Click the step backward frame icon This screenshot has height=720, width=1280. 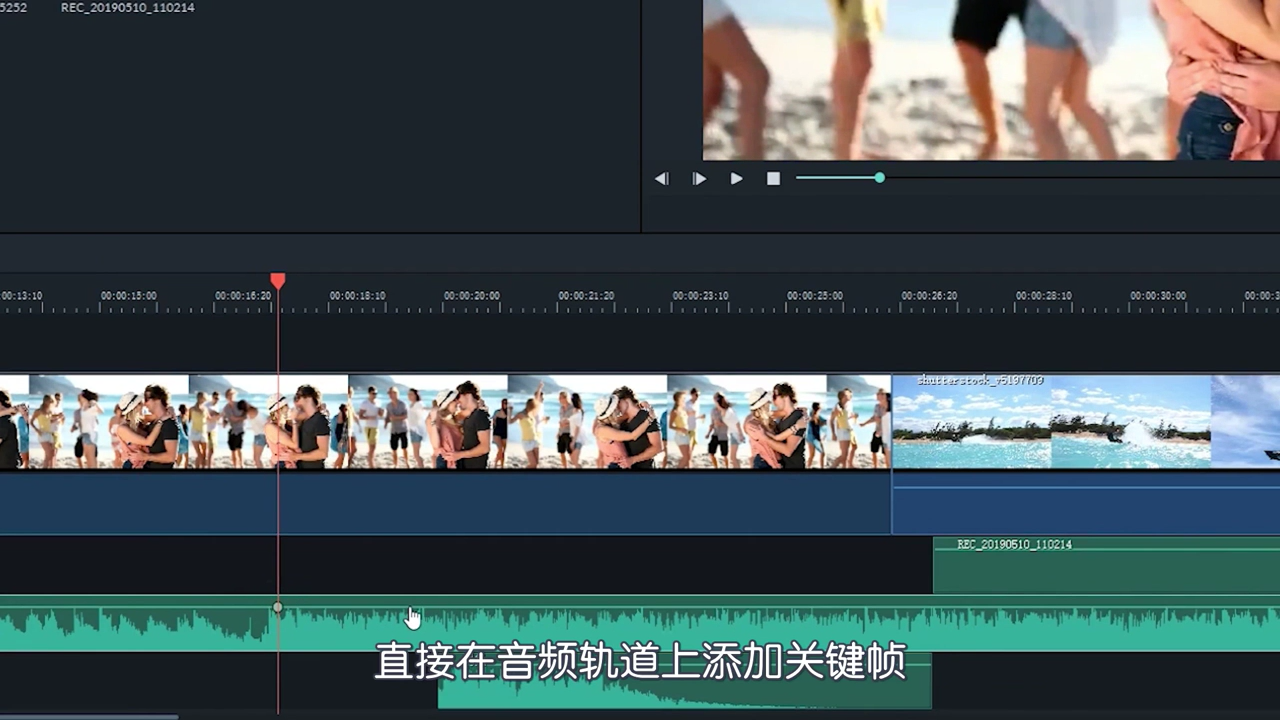tap(661, 178)
